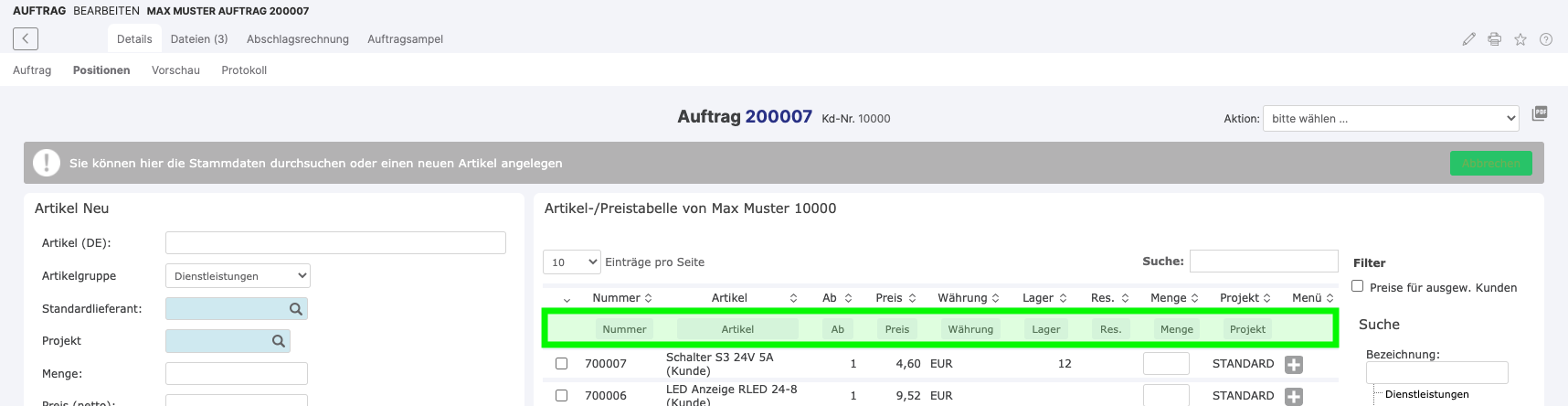Tick the checkbox for article 700007
Image resolution: width=1568 pixels, height=406 pixels.
[562, 364]
